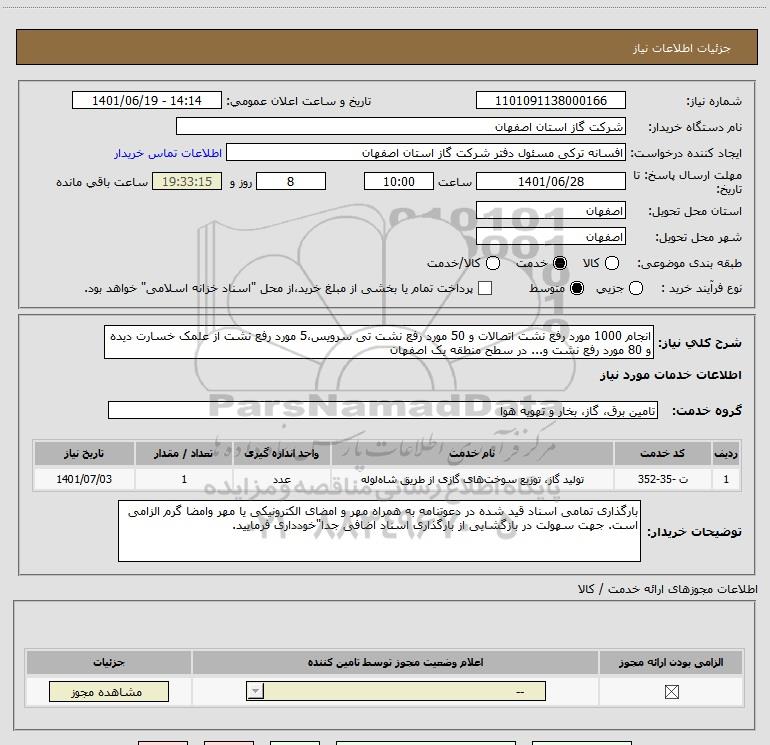
Task: Click the request creator field افسانه ترکی
Action: pos(426,152)
